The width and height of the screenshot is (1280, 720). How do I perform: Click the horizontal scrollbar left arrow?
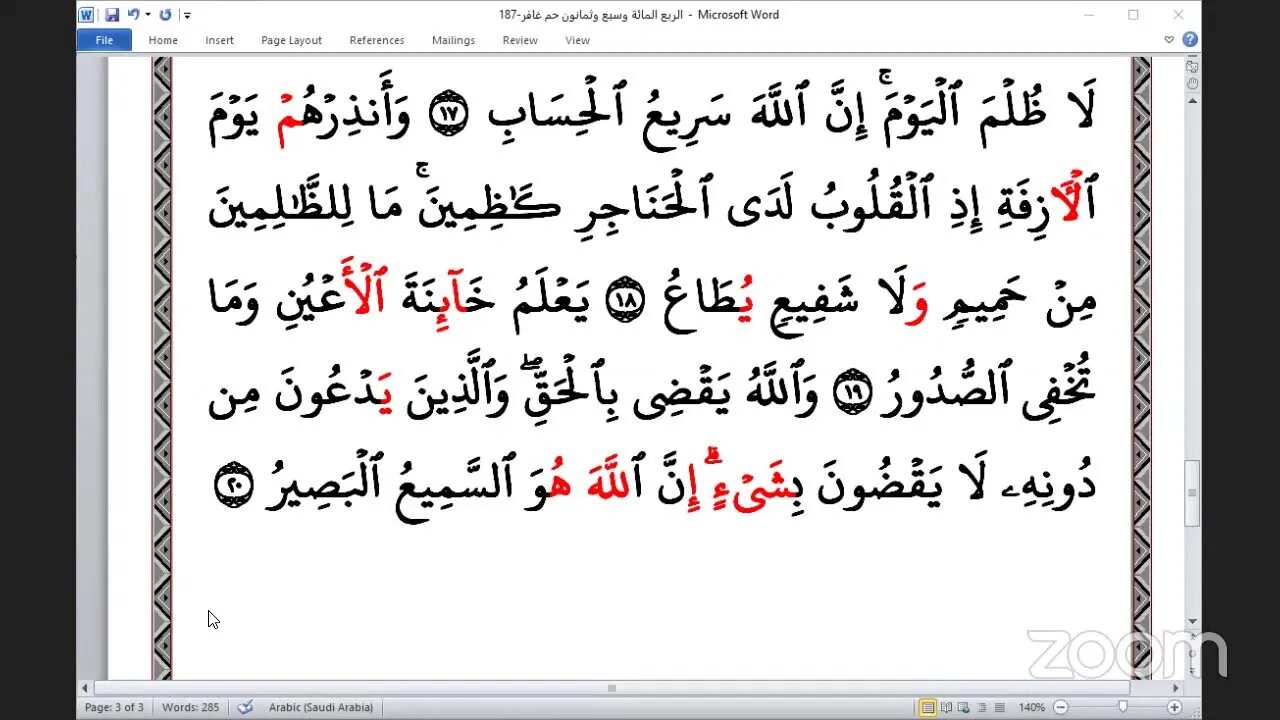(84, 688)
